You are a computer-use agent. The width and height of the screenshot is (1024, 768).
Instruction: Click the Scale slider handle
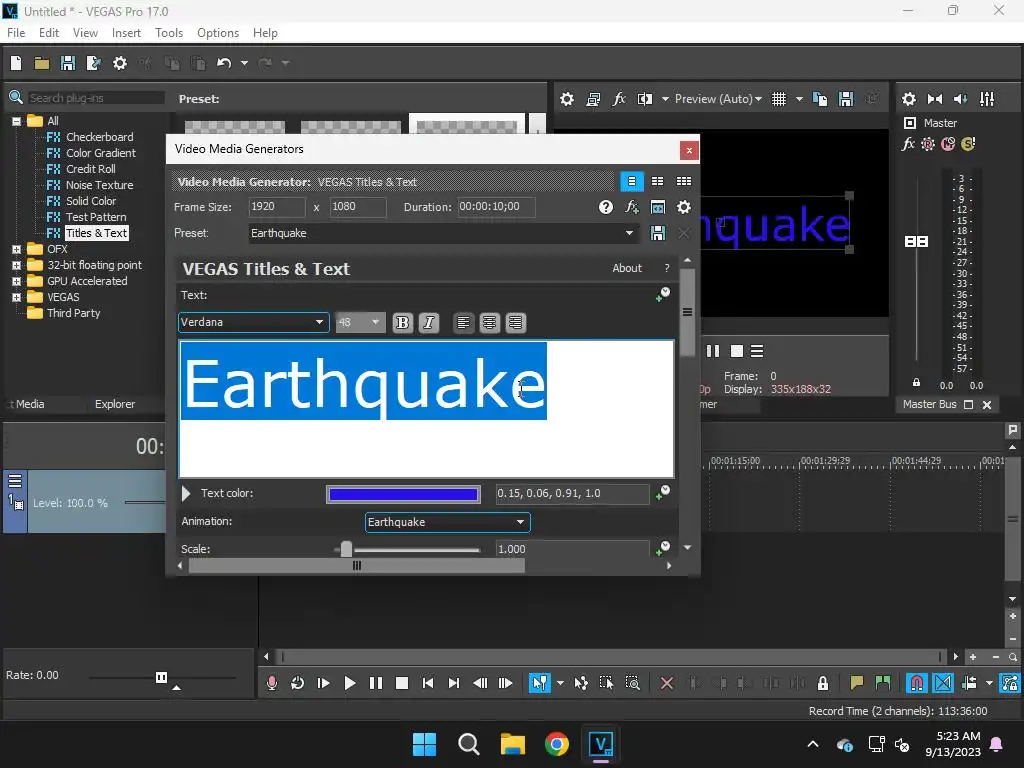click(x=346, y=549)
